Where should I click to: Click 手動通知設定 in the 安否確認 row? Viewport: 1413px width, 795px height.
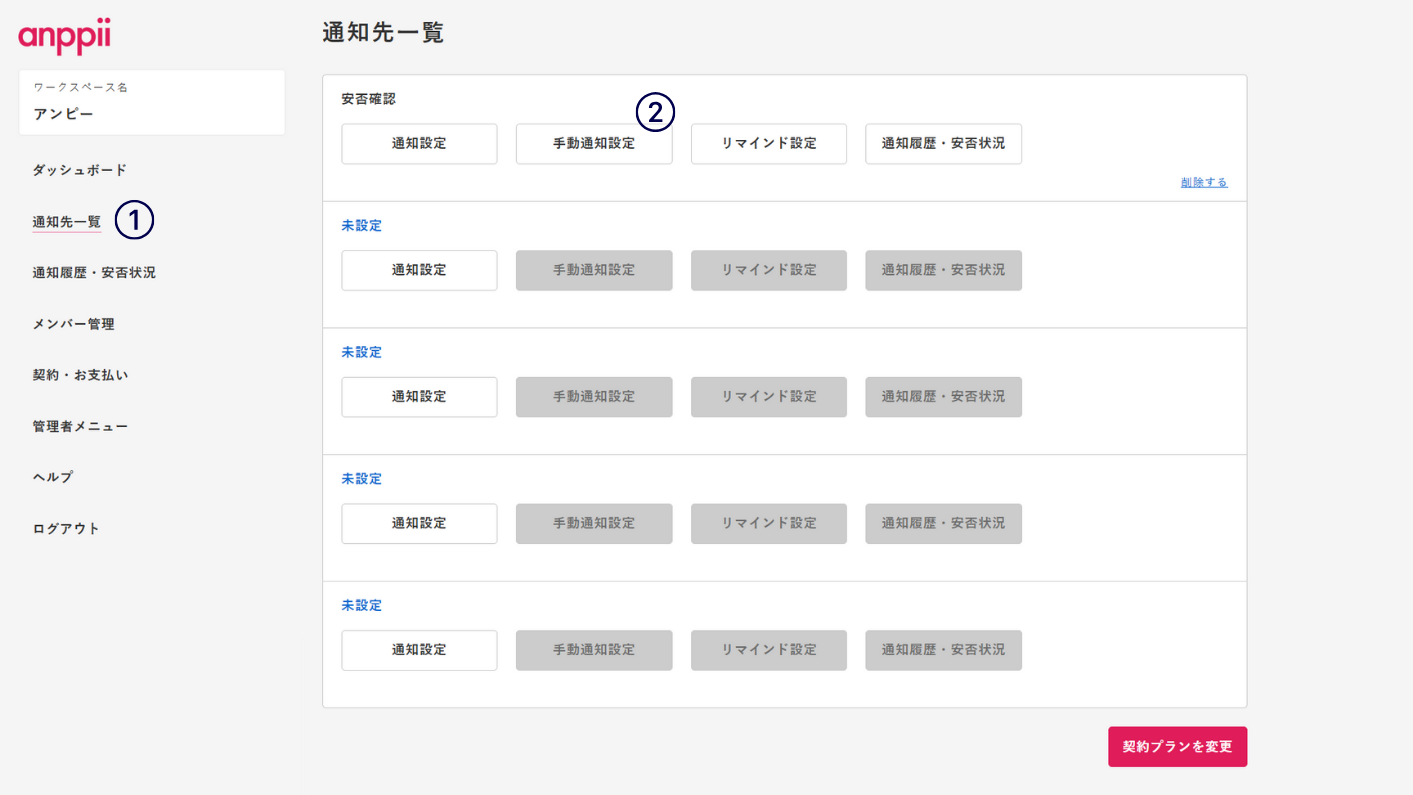pyautogui.click(x=594, y=144)
